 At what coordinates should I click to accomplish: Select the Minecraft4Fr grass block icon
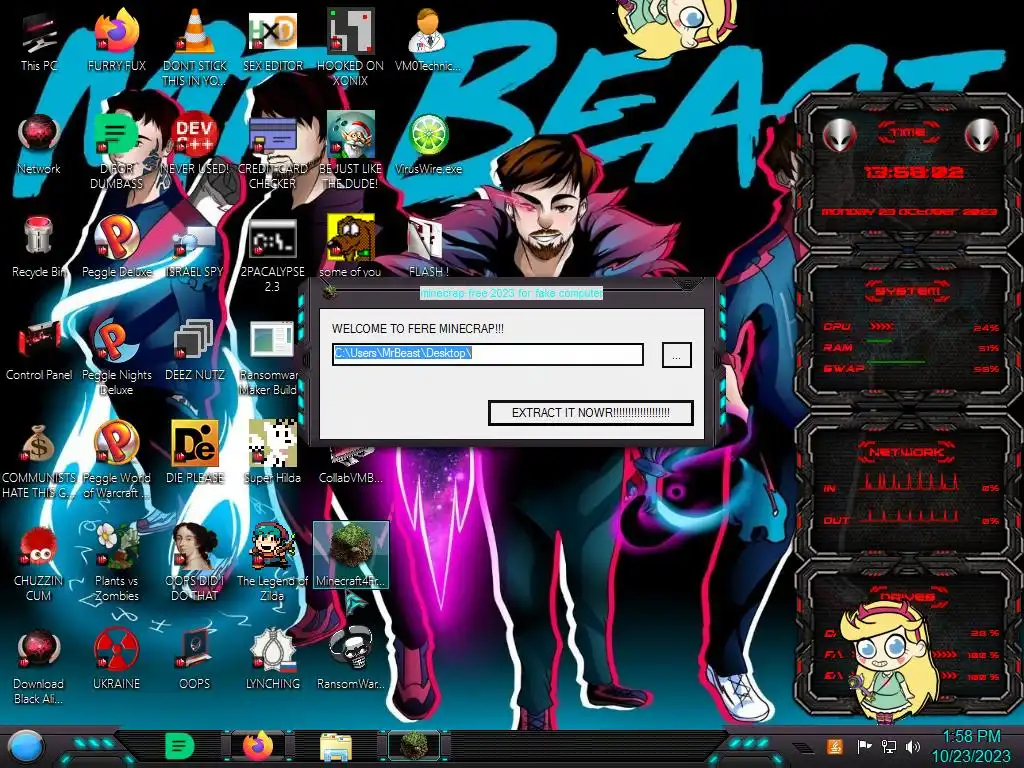tap(351, 555)
